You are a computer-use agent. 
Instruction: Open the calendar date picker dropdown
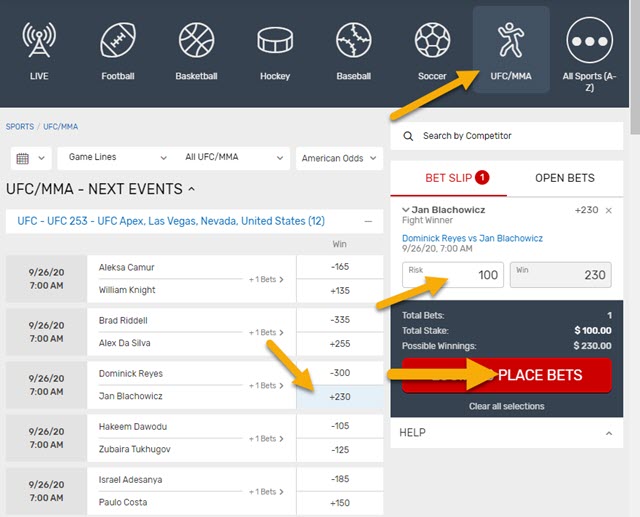tap(30, 158)
